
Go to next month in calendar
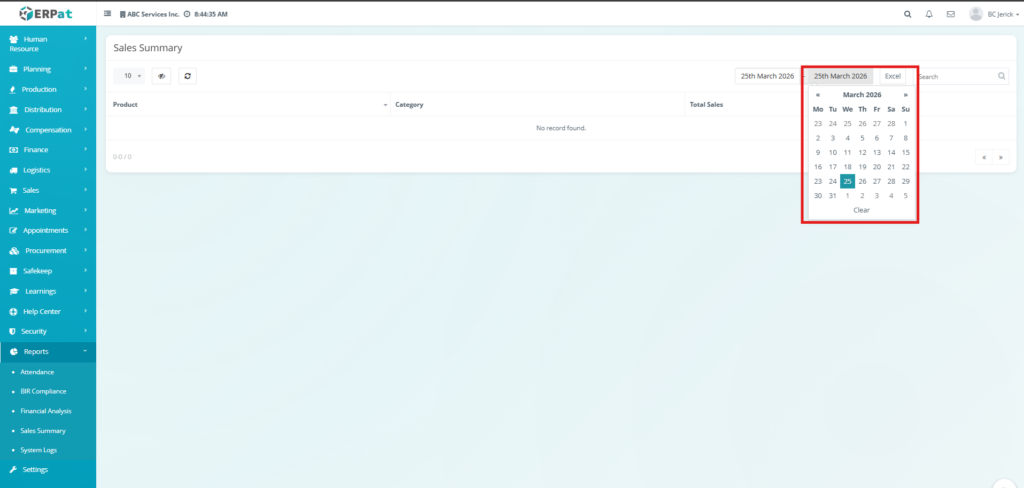[906, 94]
